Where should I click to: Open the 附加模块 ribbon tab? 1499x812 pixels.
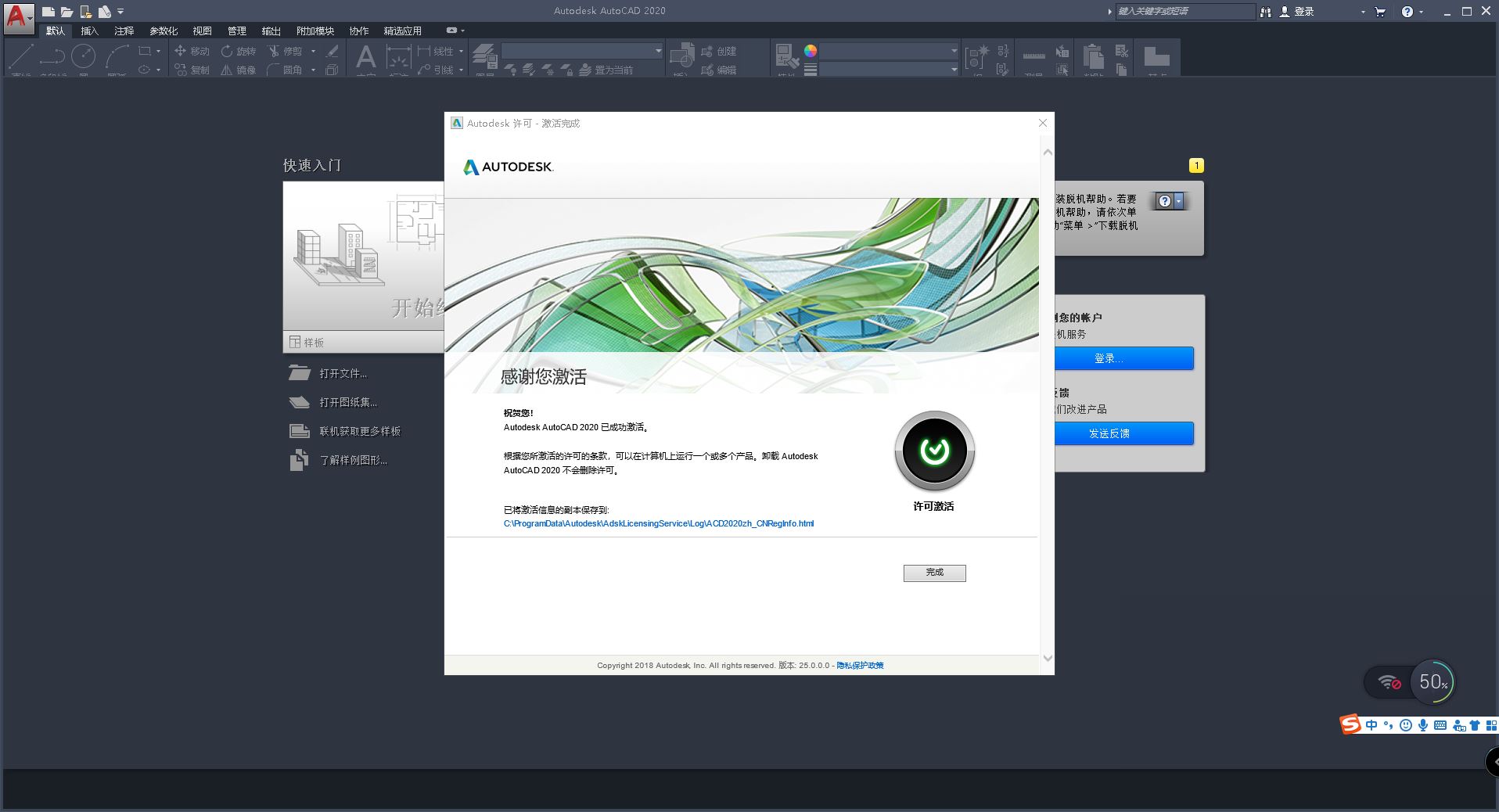pos(315,31)
